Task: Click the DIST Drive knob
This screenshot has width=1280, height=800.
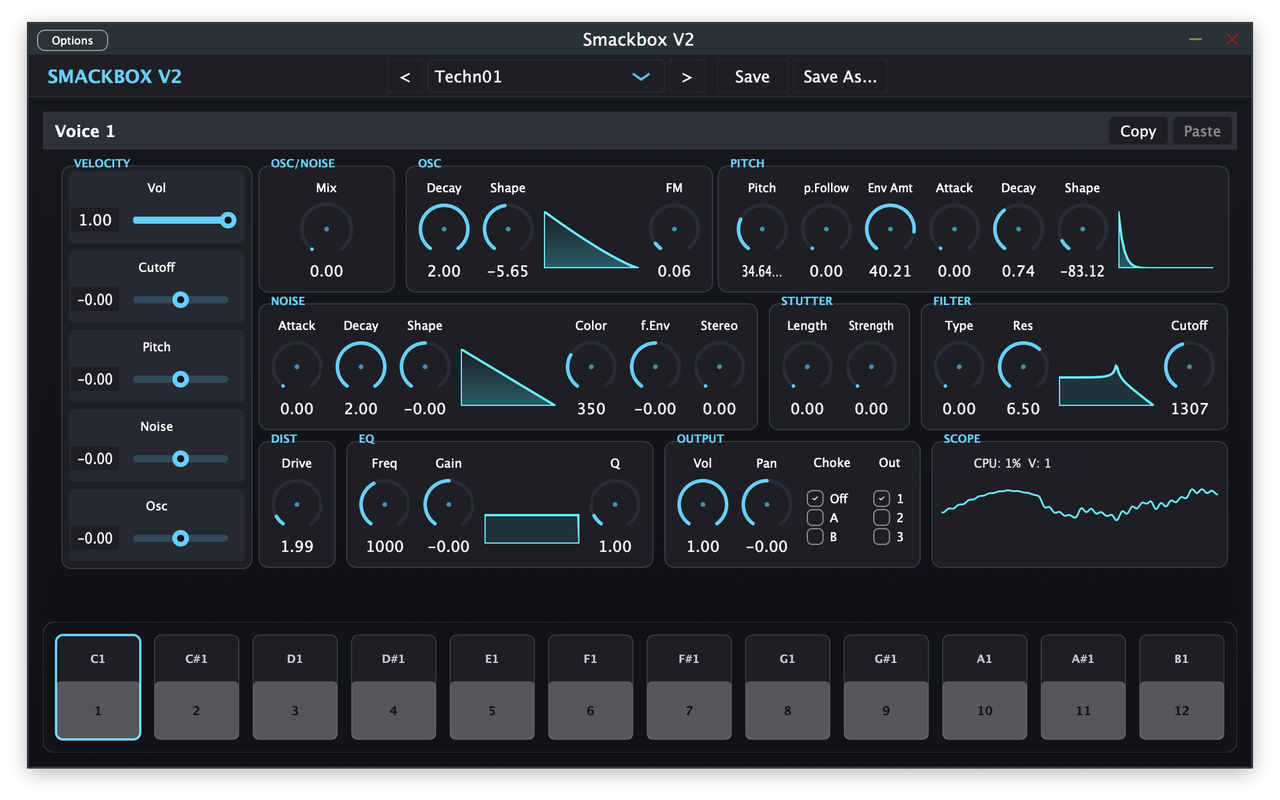Action: click(297, 504)
